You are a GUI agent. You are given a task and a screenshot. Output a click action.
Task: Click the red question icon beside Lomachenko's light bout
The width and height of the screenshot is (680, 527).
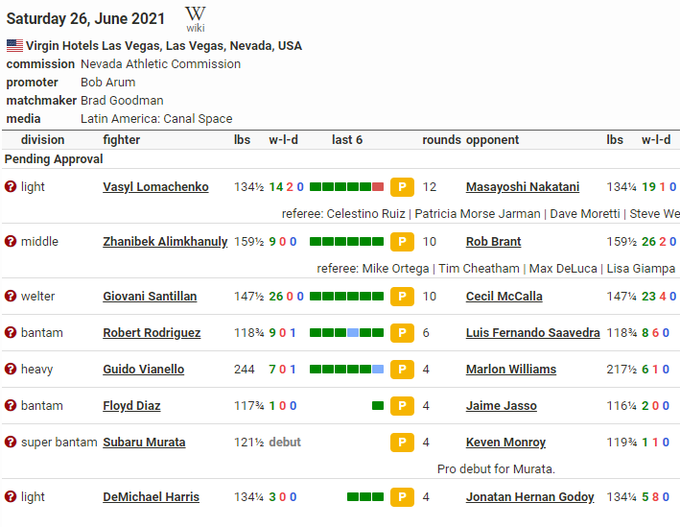pos(11,187)
